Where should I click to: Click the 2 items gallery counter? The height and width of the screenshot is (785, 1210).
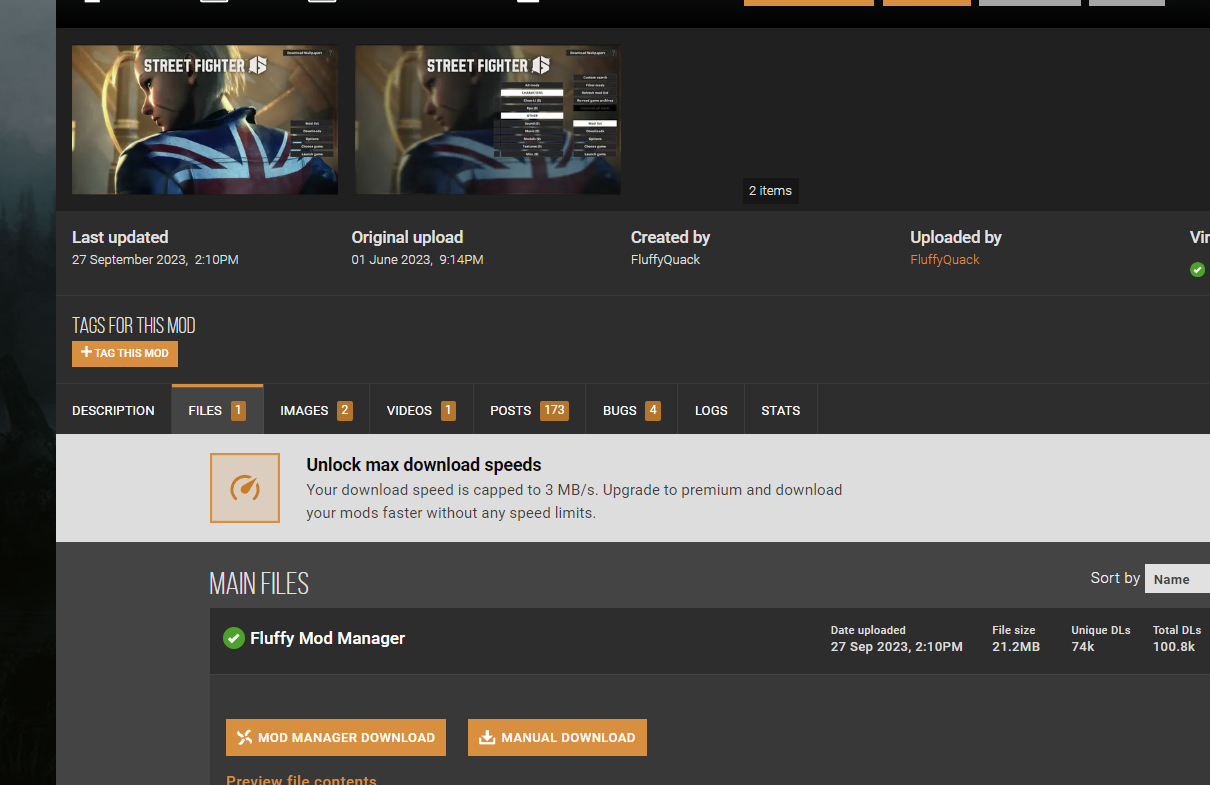(770, 191)
